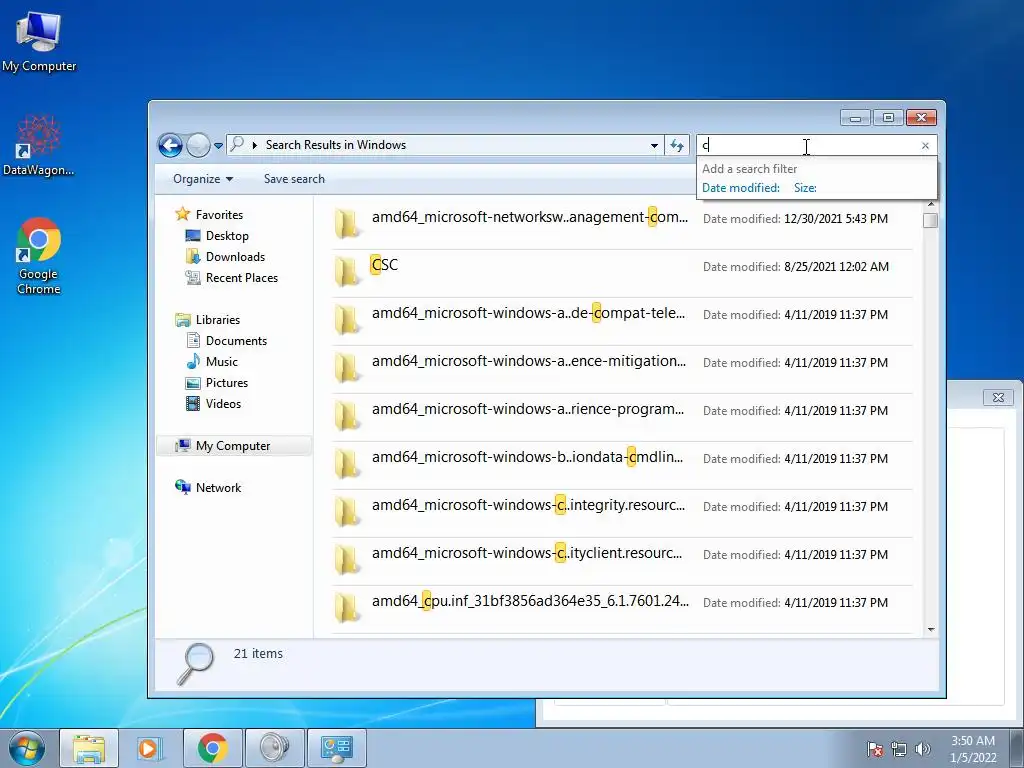Click the Save search button
The image size is (1024, 768).
pyautogui.click(x=294, y=179)
